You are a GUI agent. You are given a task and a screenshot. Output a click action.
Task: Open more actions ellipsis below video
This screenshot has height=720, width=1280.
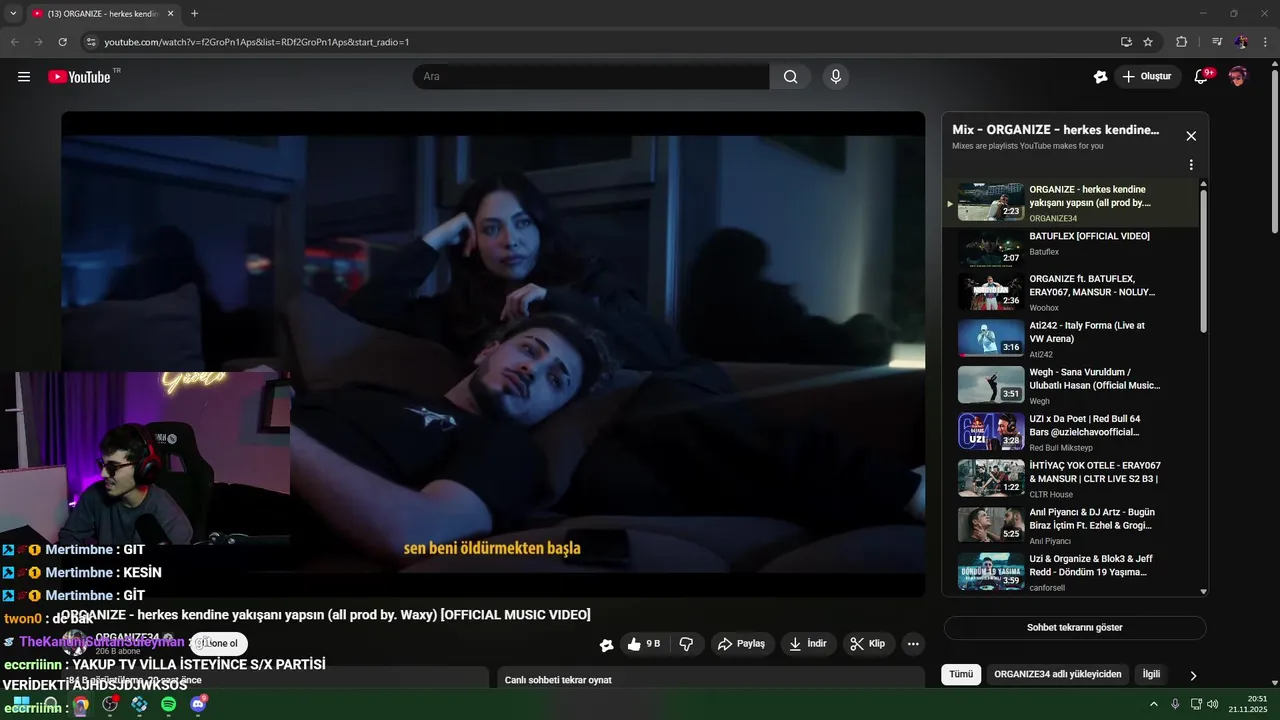[913, 644]
